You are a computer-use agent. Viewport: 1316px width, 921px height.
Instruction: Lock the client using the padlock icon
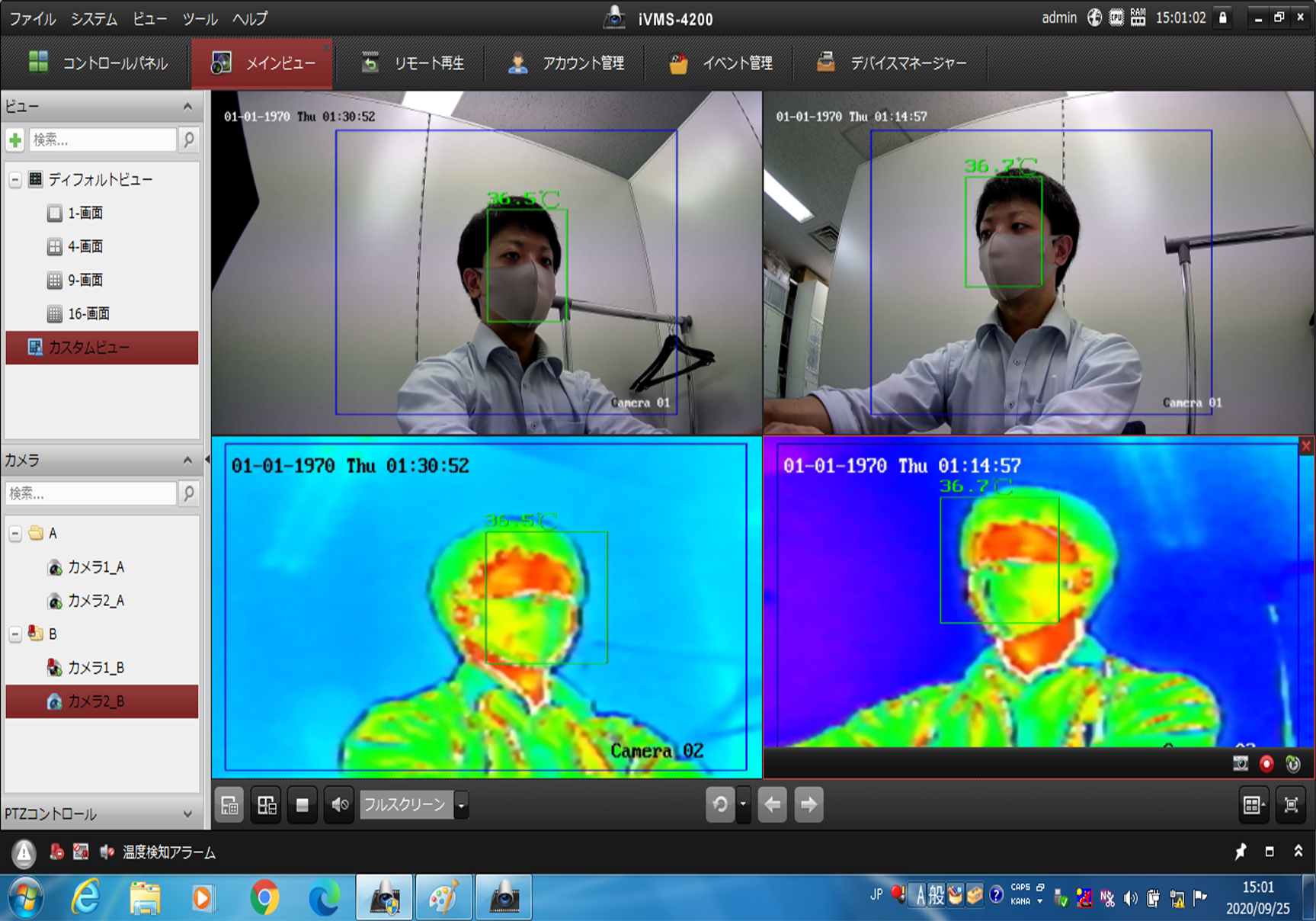point(1223,18)
